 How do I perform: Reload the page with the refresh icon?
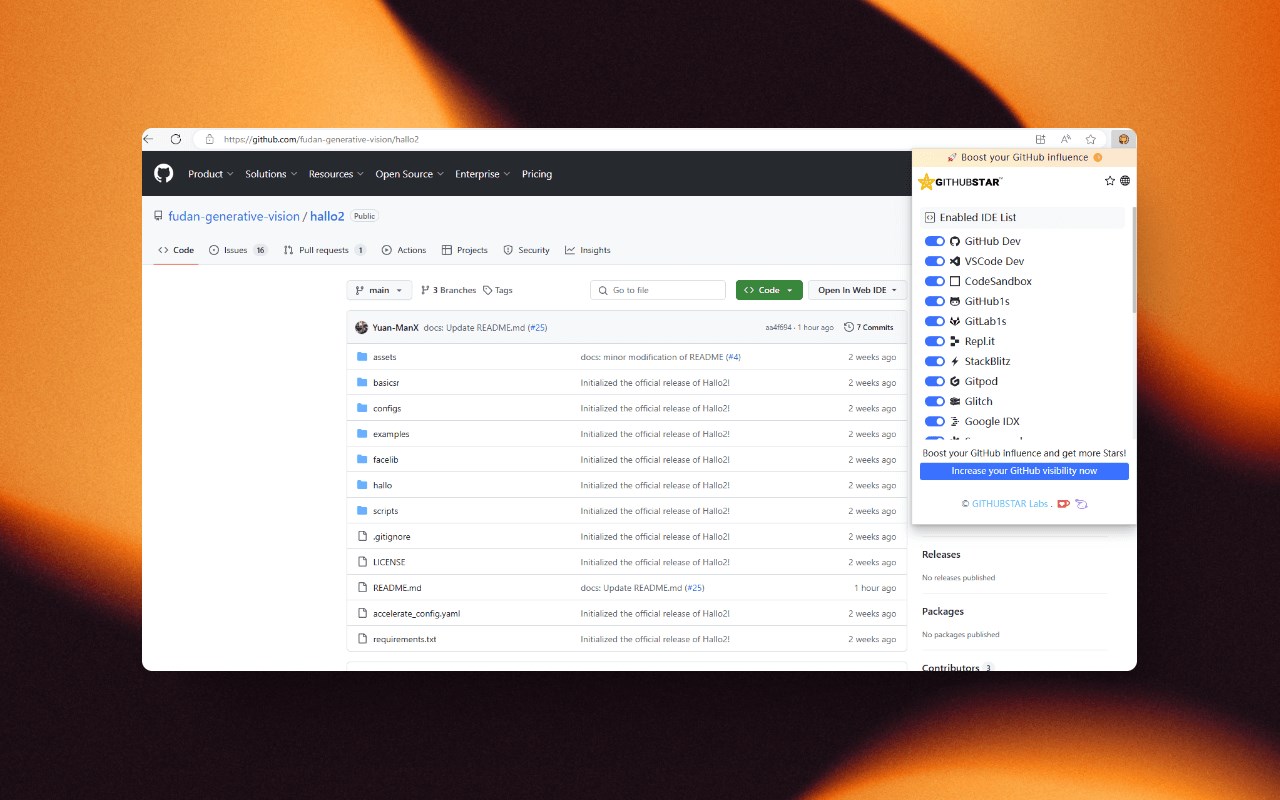[x=176, y=139]
